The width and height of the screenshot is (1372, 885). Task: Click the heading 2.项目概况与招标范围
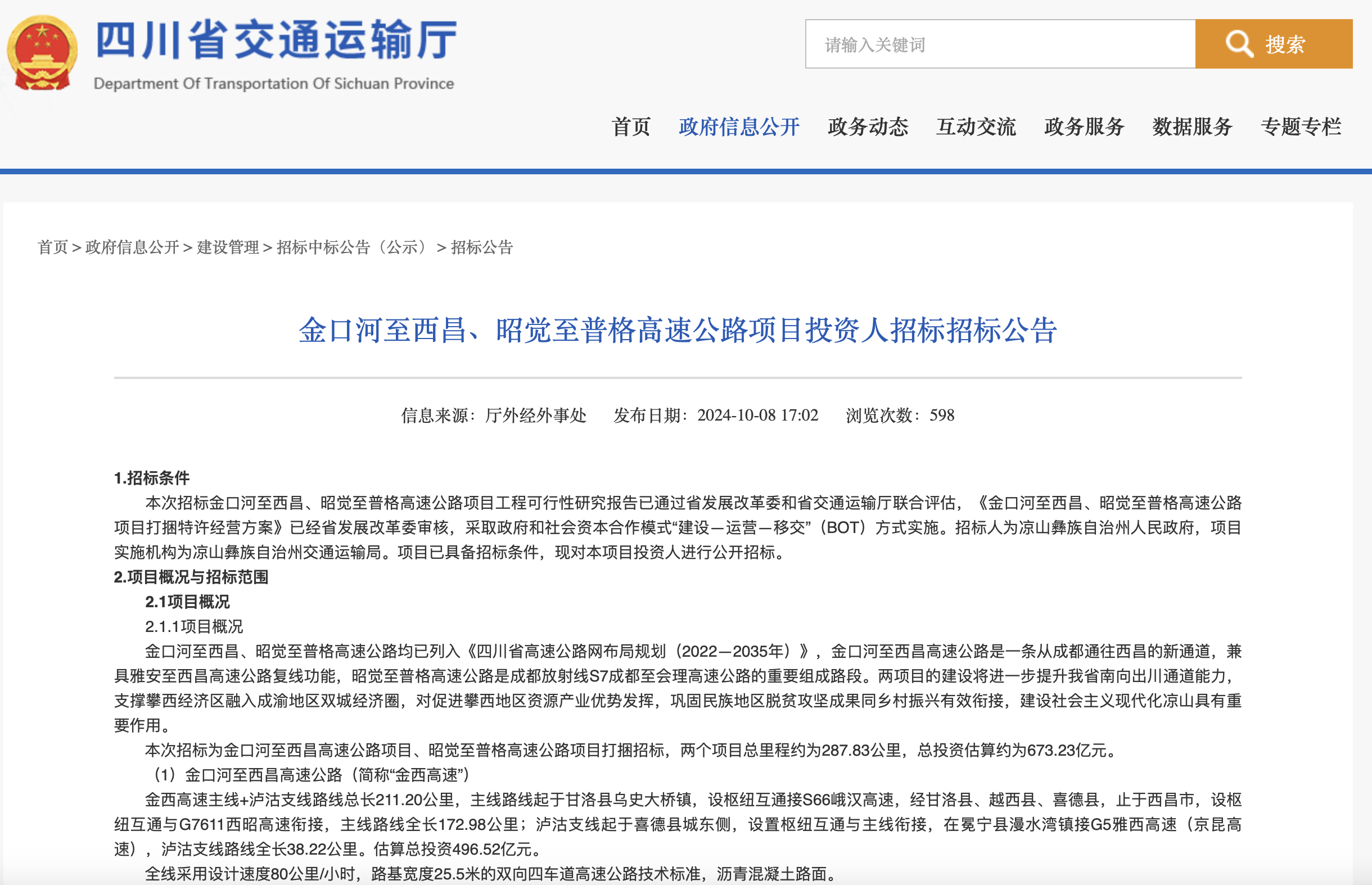coord(191,576)
